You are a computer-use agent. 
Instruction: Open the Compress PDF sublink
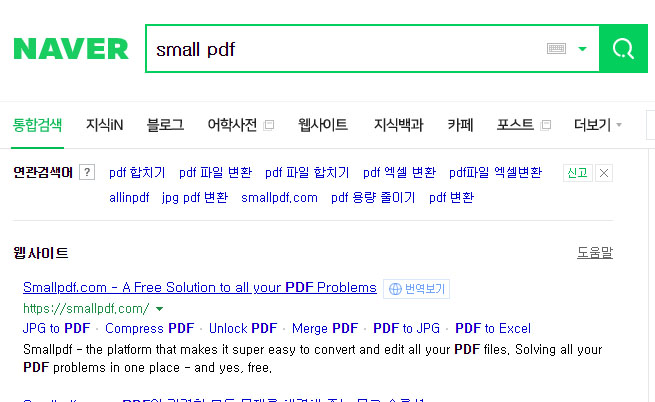(x=150, y=328)
